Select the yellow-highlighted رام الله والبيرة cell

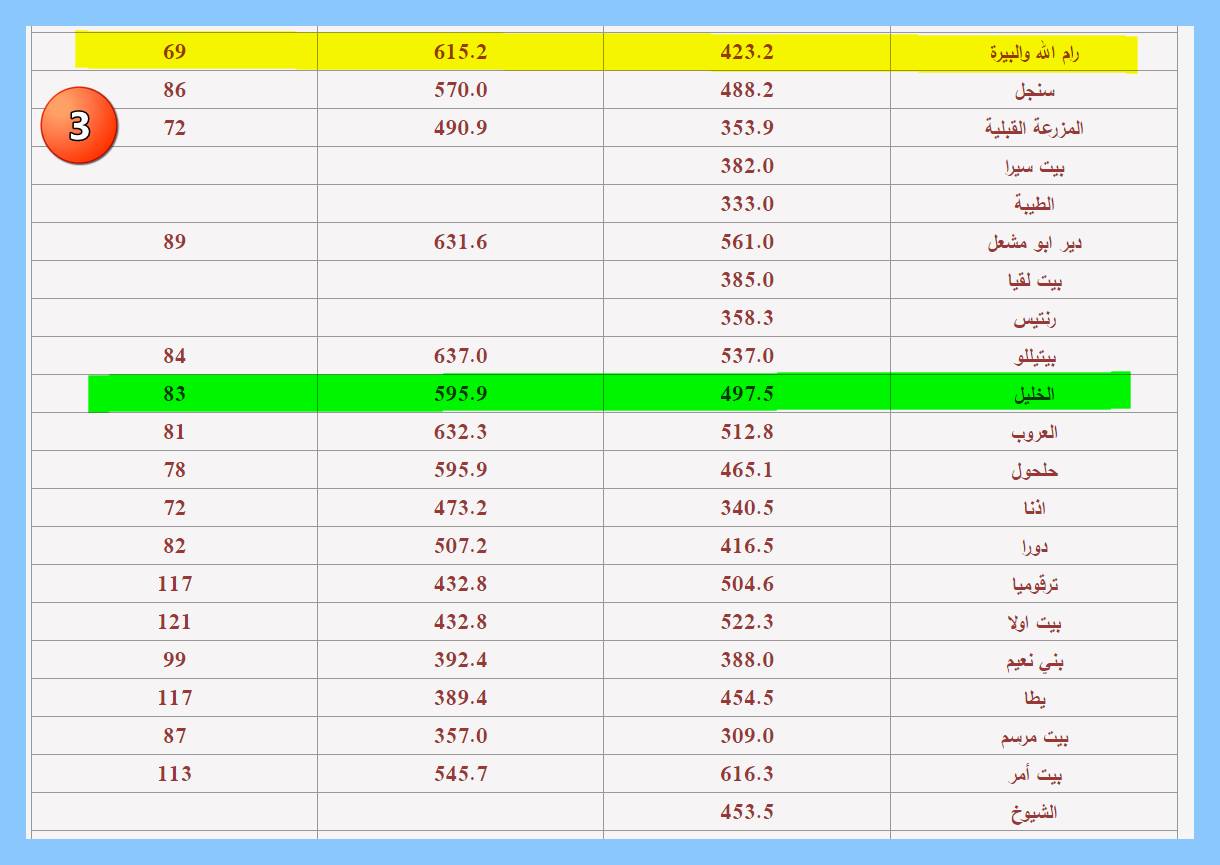pos(1034,53)
